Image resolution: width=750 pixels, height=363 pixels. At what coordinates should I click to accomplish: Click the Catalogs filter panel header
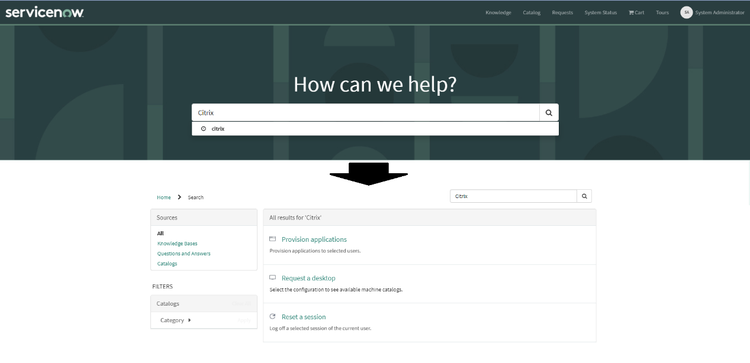[204, 304]
